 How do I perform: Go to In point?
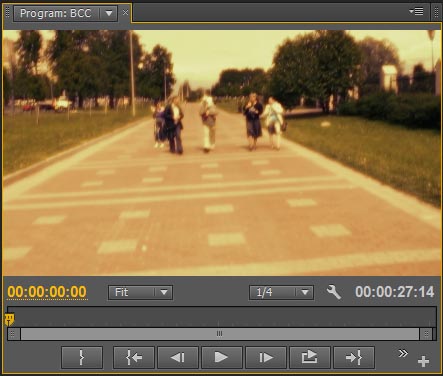tap(134, 358)
